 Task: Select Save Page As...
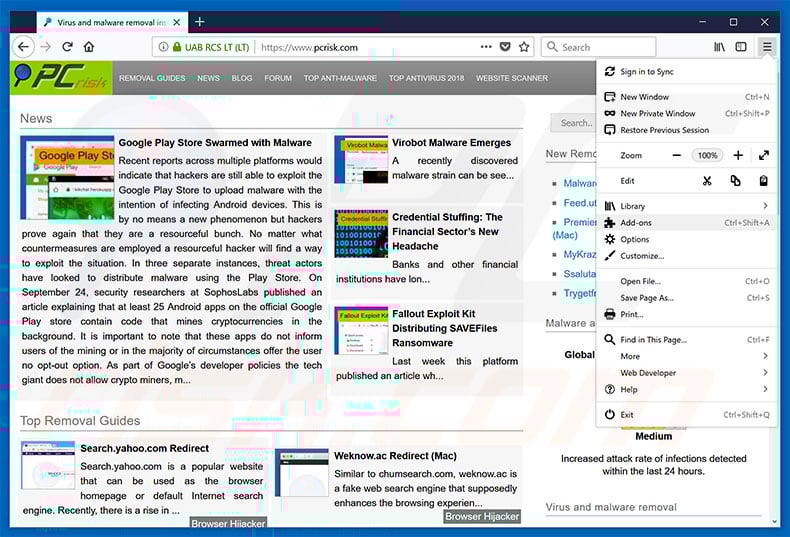point(686,298)
